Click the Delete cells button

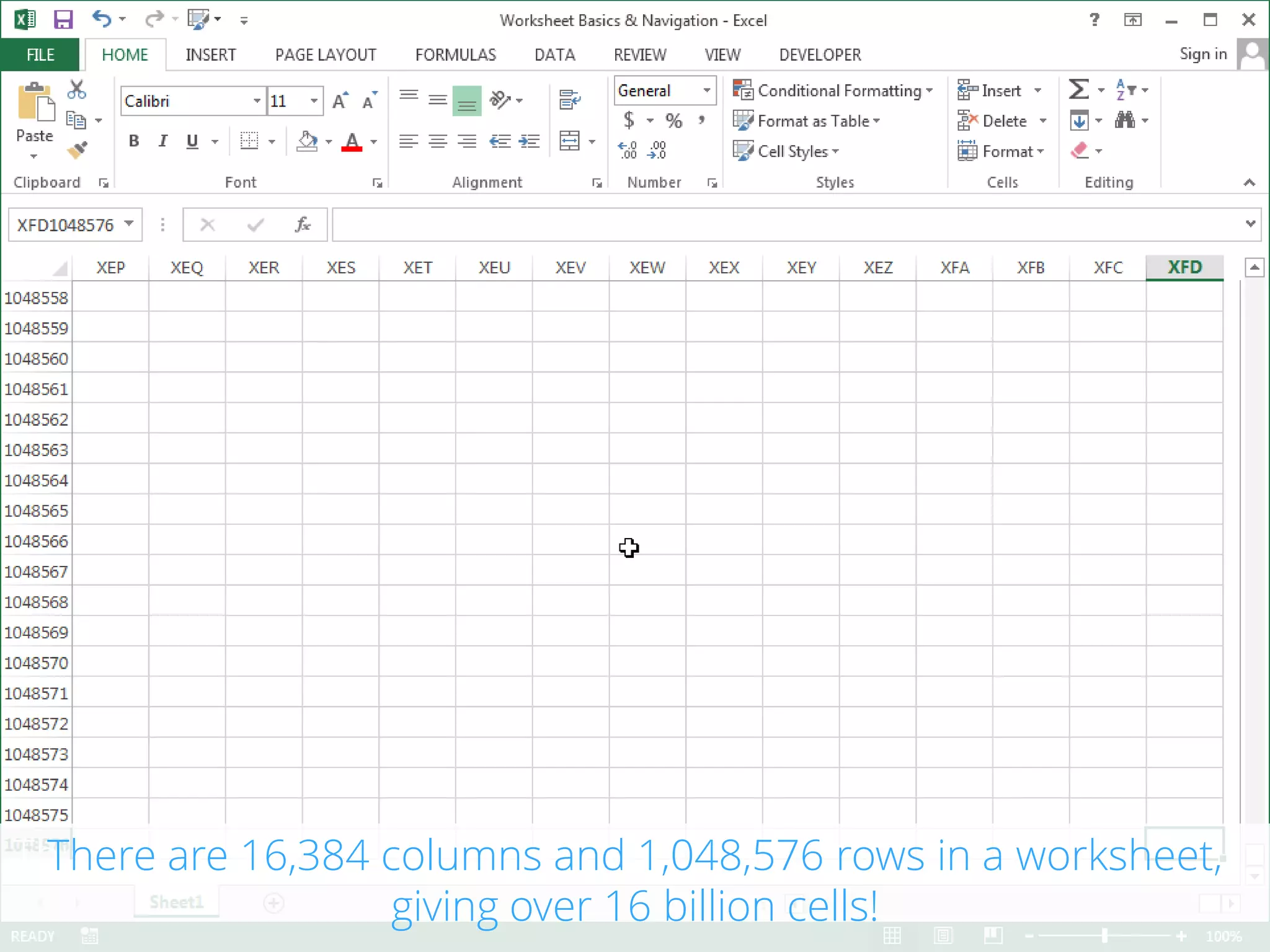pyautogui.click(x=993, y=121)
